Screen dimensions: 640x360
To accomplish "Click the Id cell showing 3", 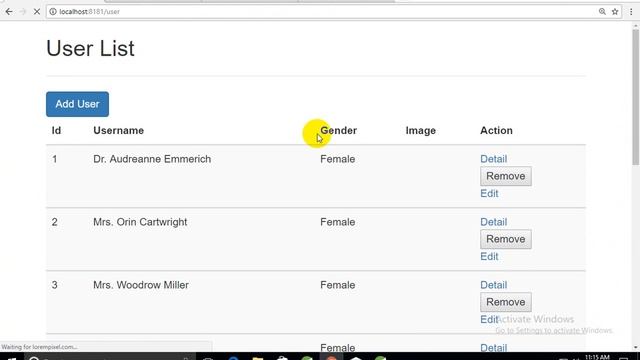I will coord(55,285).
